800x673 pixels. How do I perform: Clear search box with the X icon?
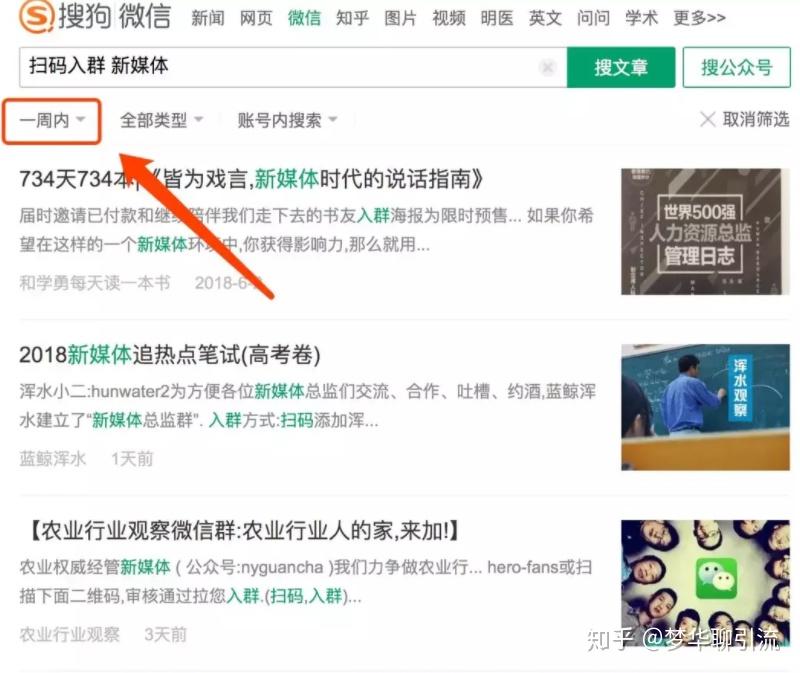pyautogui.click(x=547, y=67)
